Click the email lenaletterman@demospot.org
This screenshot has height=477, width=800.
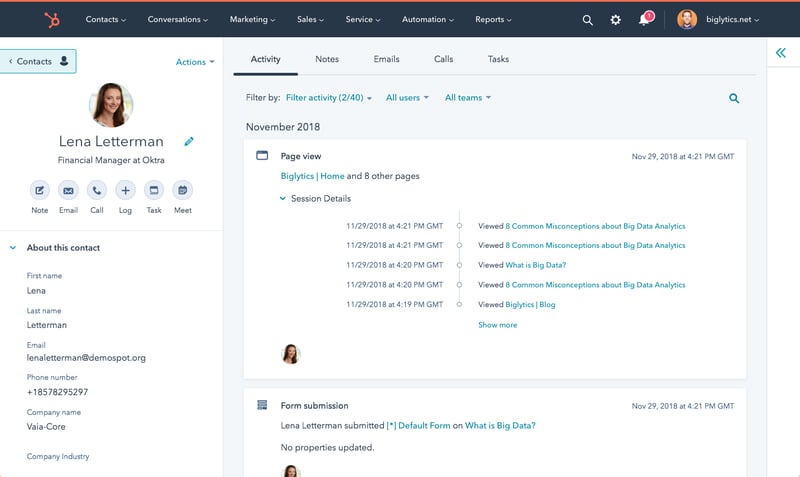pyautogui.click(x=86, y=358)
